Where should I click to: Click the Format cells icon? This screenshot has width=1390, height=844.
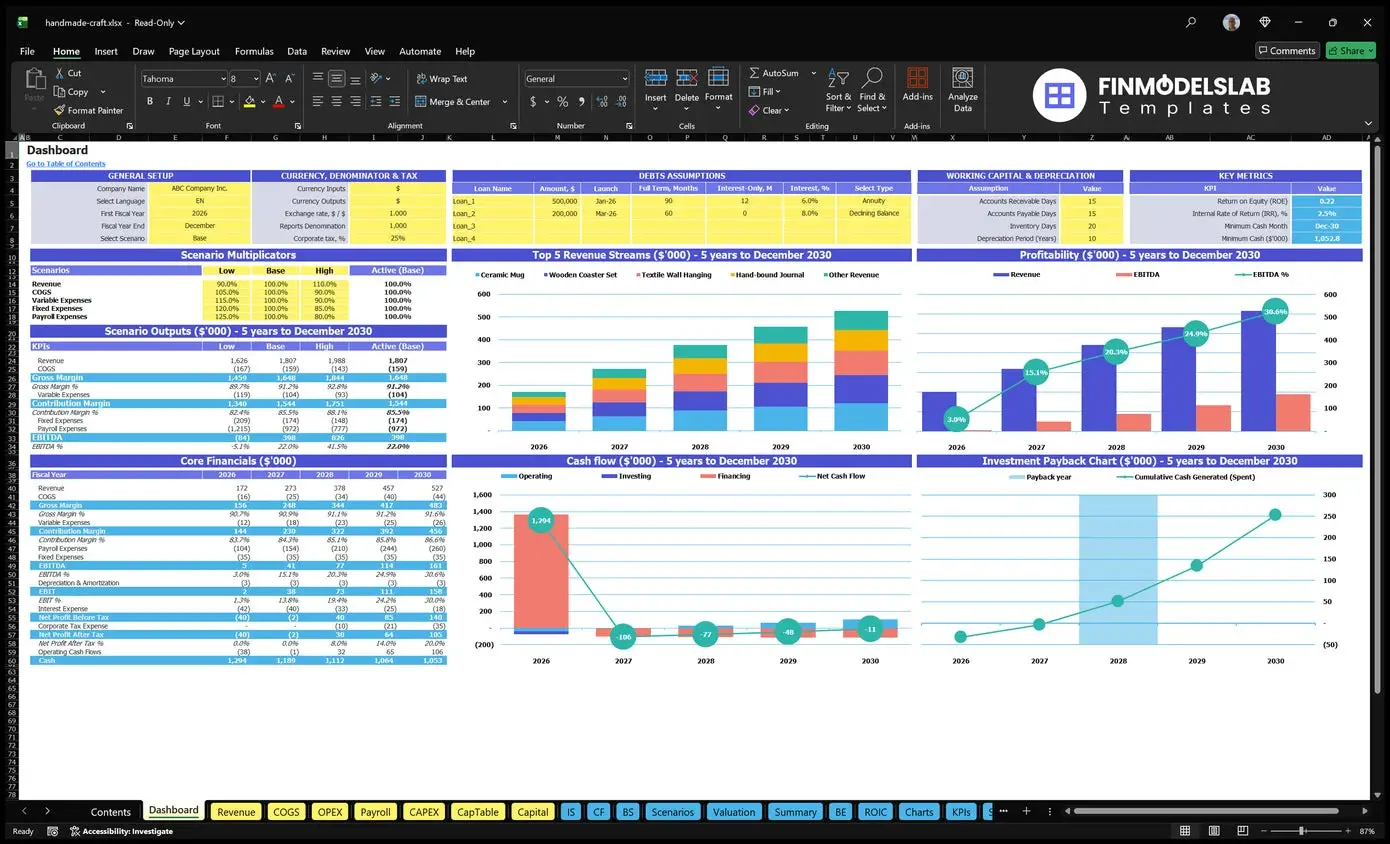click(x=718, y=78)
